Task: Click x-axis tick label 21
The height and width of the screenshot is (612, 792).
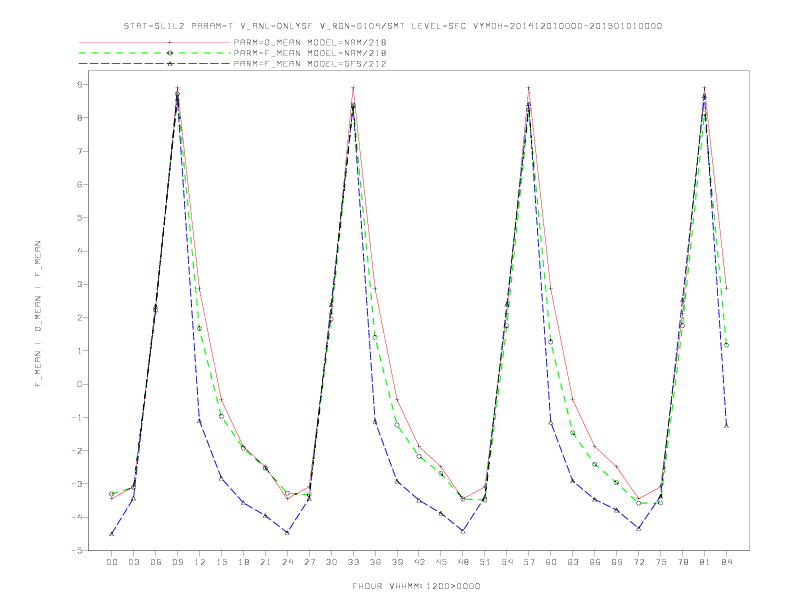Action: 266,562
